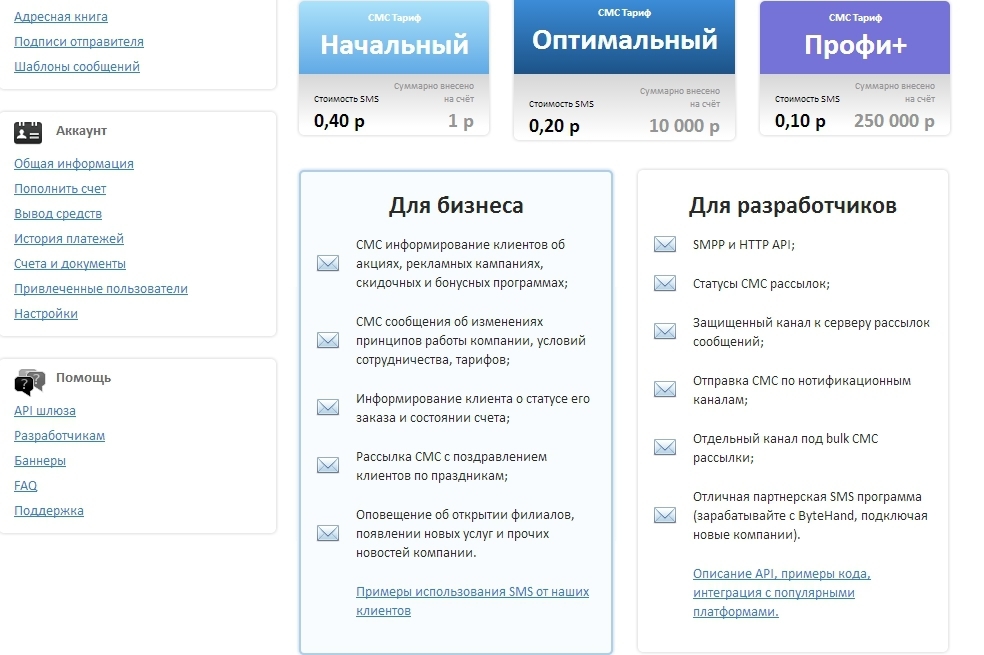Open Привлеченные пользователи link
984x655 pixels.
[x=101, y=289]
